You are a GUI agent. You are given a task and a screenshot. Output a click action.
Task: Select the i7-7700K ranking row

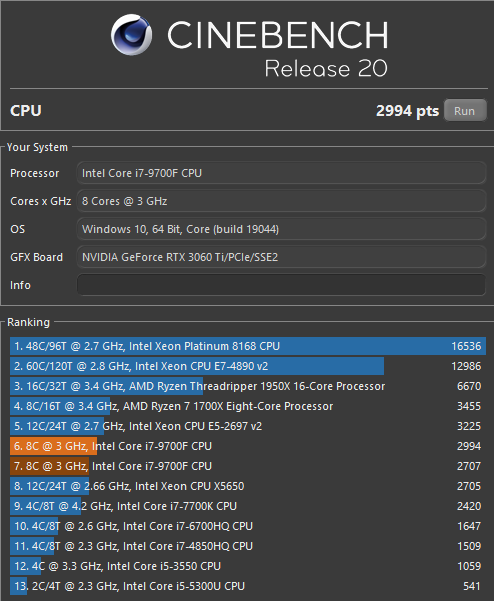[248, 506]
